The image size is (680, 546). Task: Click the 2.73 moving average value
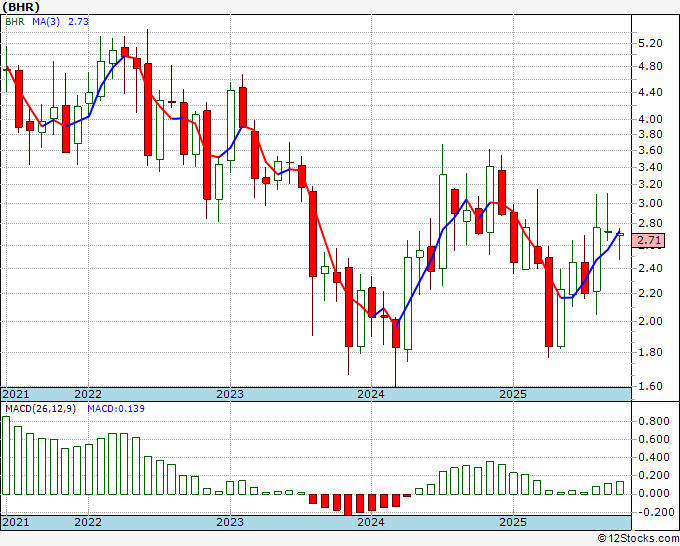[x=78, y=21]
